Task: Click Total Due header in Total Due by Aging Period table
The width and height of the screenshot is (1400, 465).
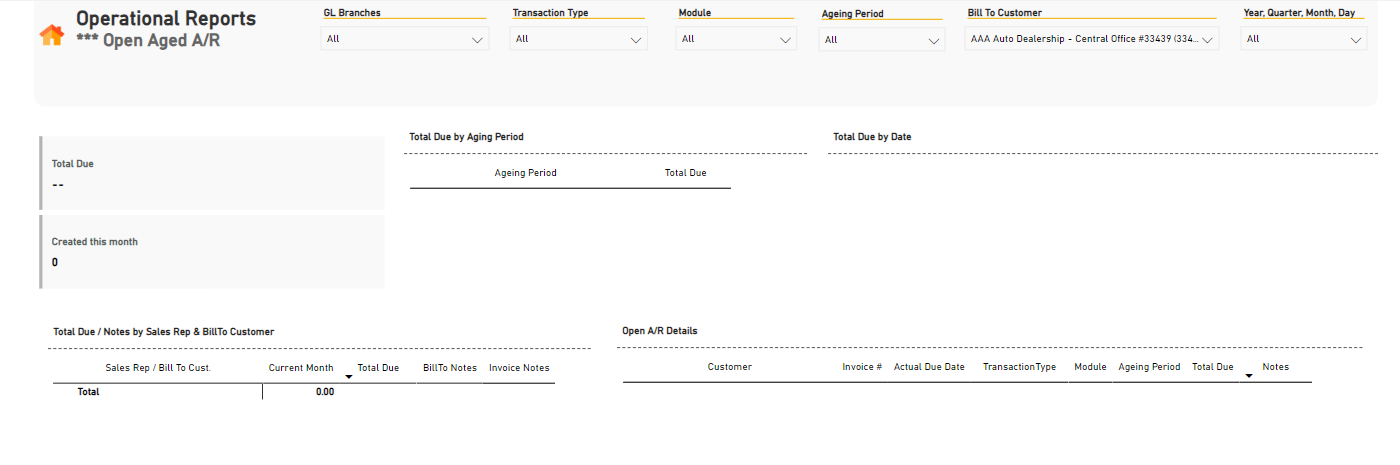Action: click(685, 173)
